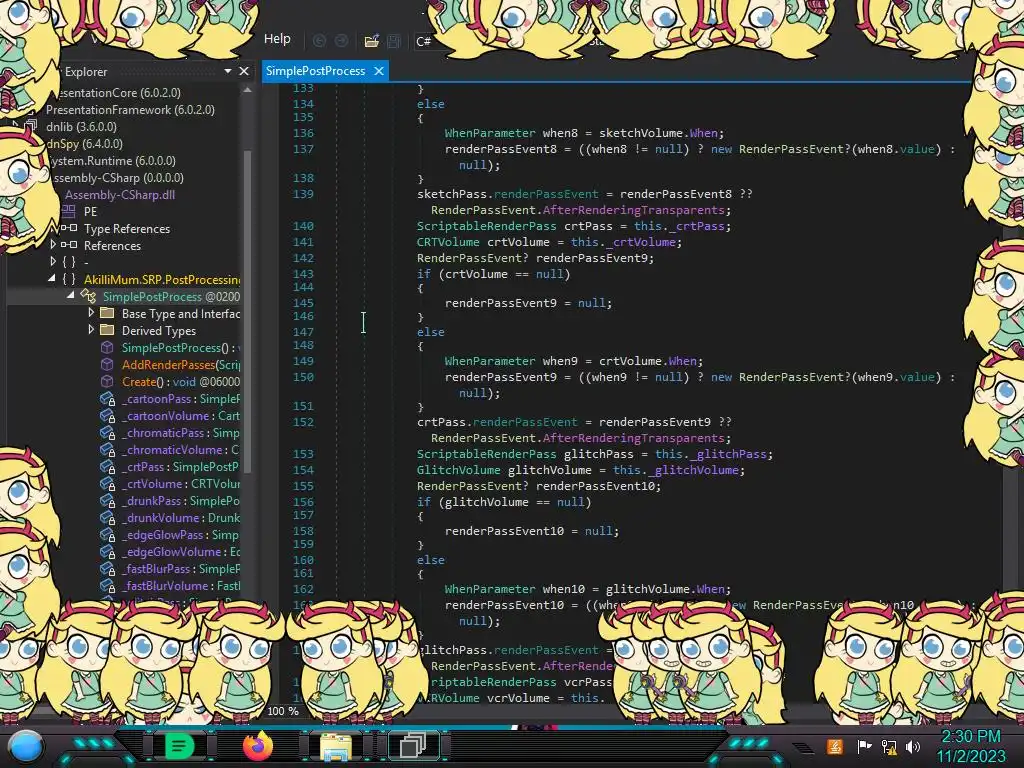
Task: Open the 100 % zoom combo box
Action: [283, 711]
